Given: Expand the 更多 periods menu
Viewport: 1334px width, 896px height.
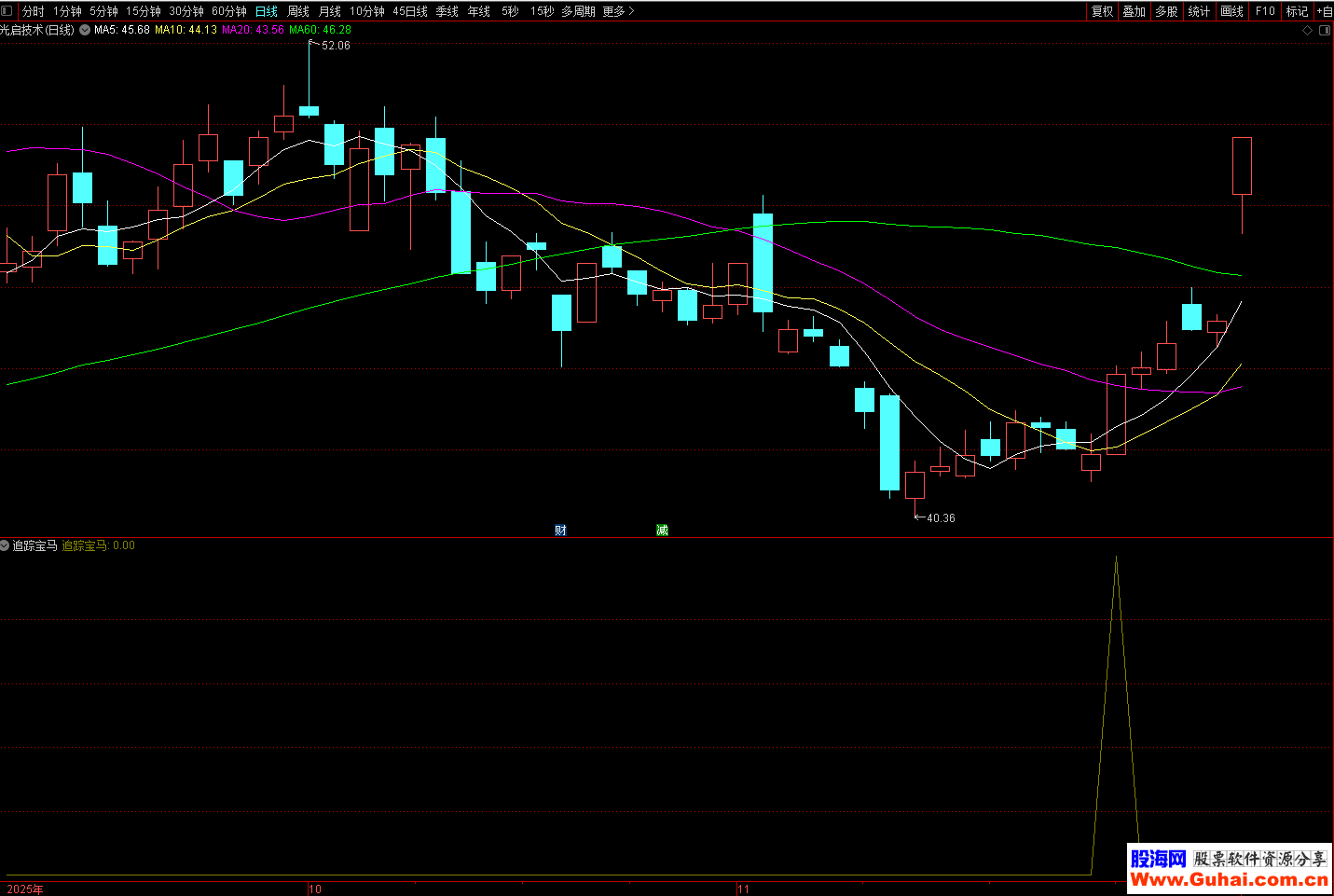Looking at the screenshot, I should pyautogui.click(x=617, y=11).
